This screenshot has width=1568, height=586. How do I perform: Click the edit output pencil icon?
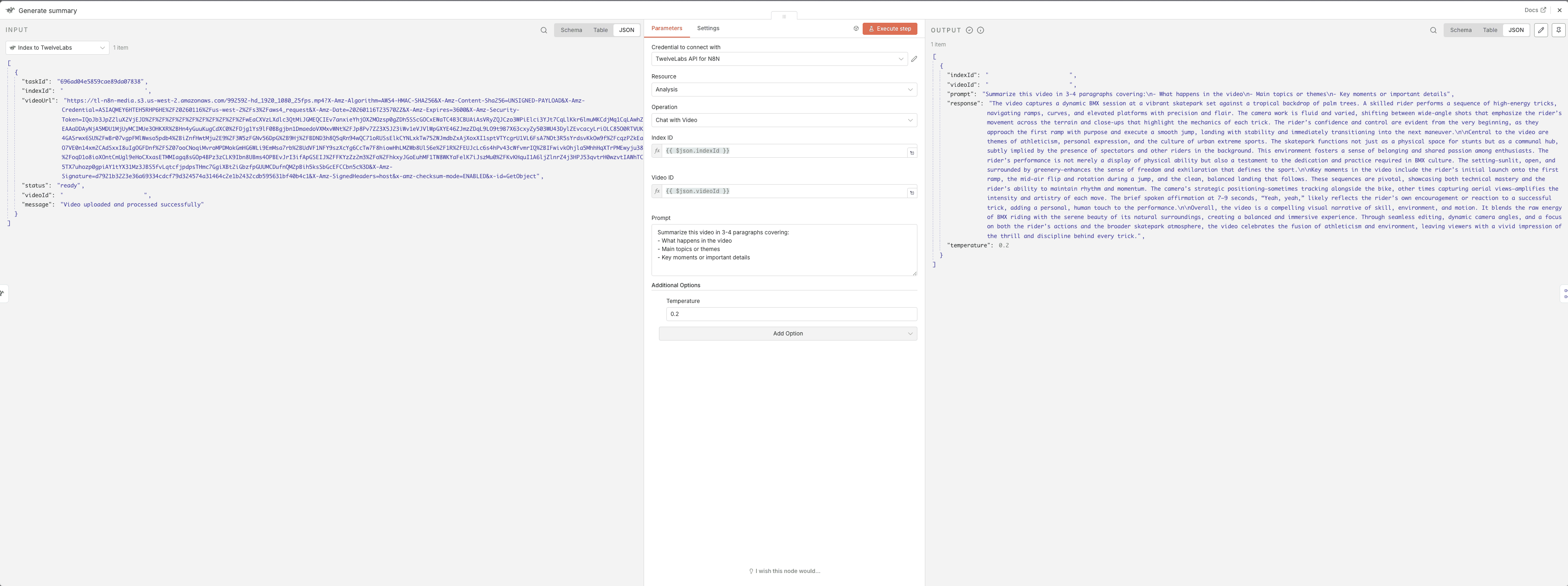1541,30
